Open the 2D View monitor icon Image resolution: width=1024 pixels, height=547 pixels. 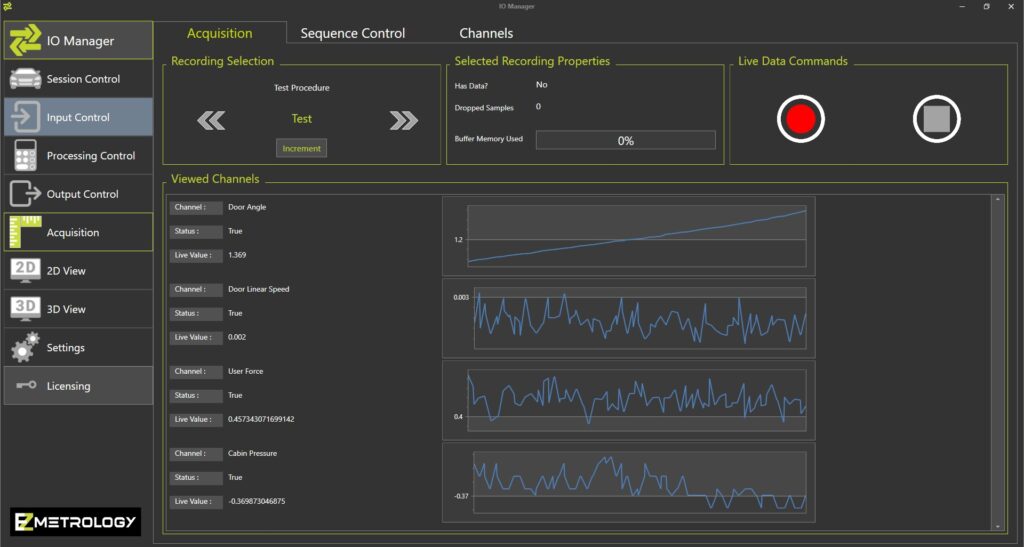[x=25, y=271]
